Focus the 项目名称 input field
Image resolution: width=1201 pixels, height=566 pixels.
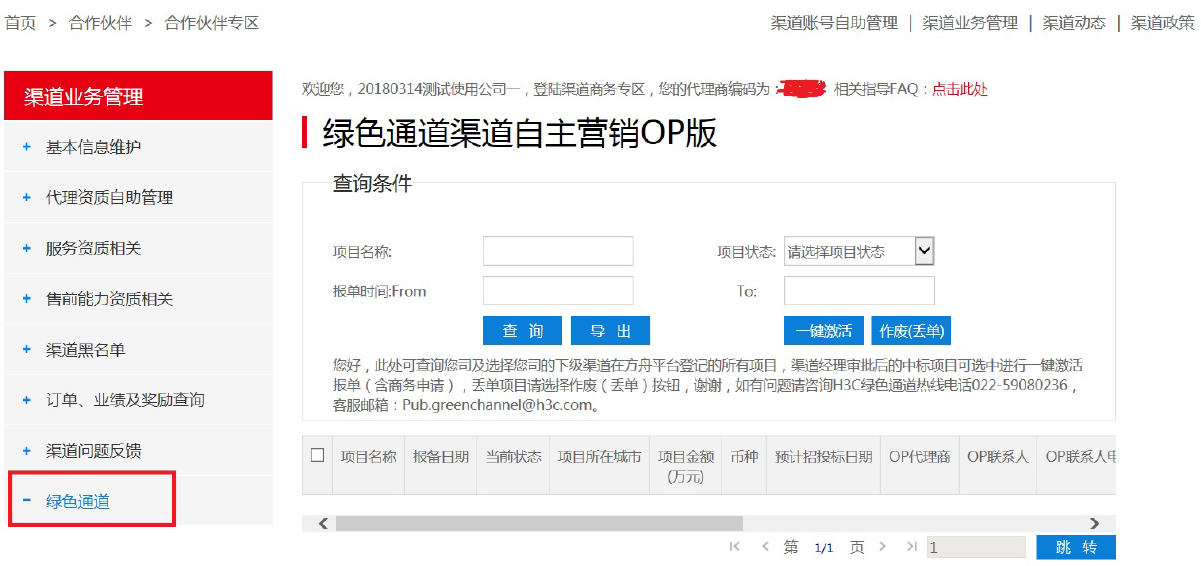pyautogui.click(x=558, y=251)
